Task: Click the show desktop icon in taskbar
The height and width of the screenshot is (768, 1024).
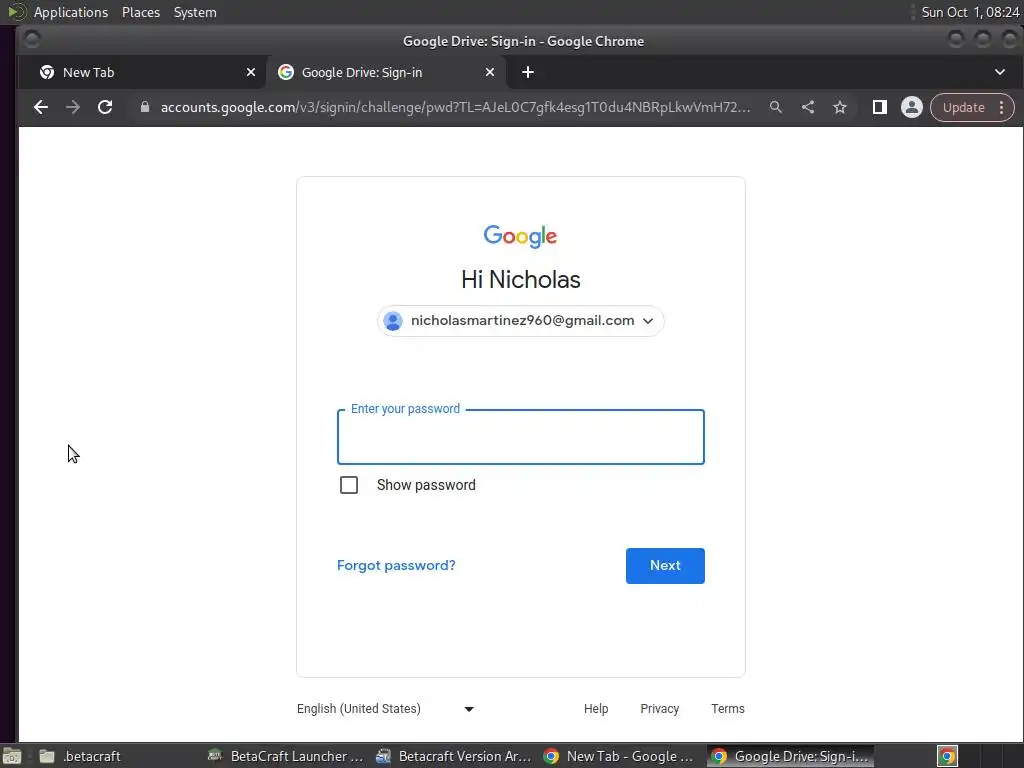Action: tap(12, 756)
